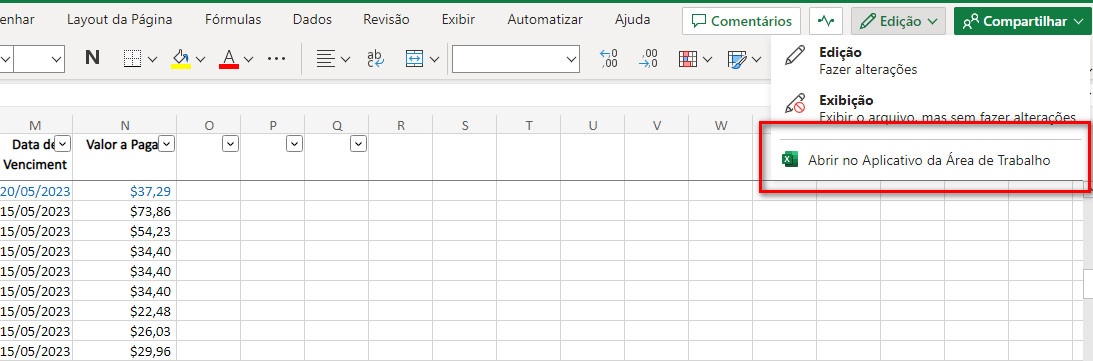
Task: Click the text alignment icon
Action: [325, 59]
